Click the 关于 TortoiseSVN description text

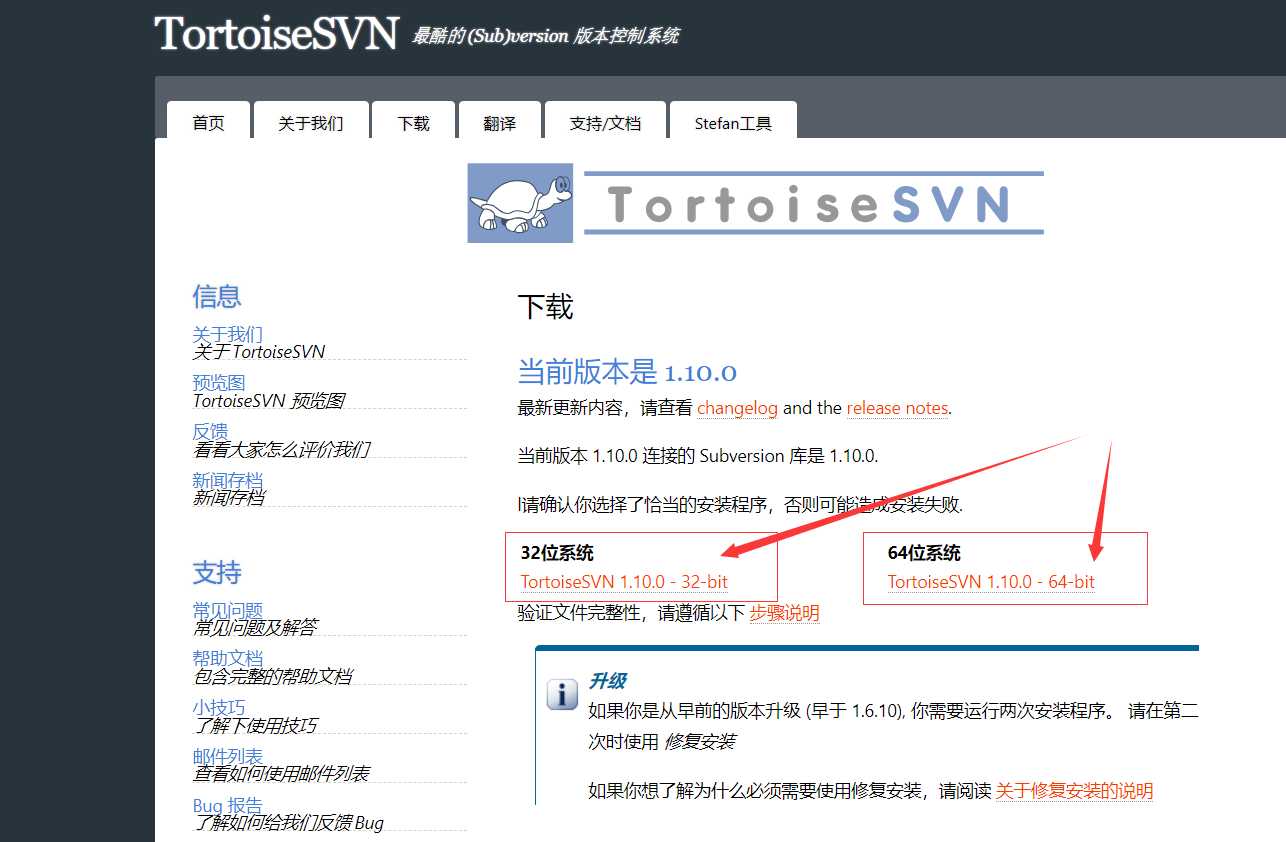coord(259,351)
